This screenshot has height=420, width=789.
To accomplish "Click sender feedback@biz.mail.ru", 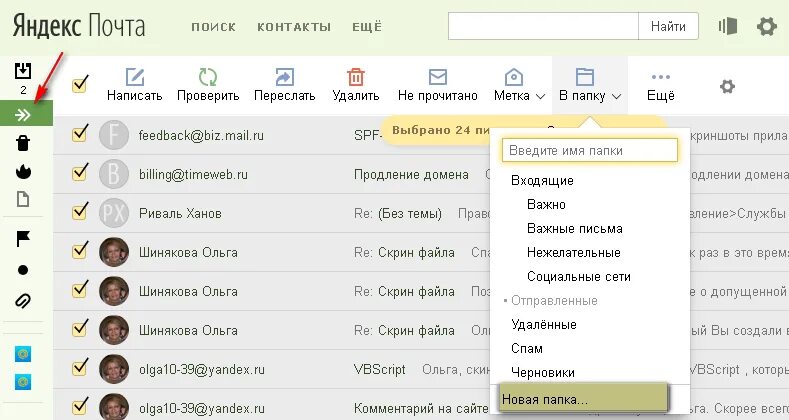I will tap(201, 135).
